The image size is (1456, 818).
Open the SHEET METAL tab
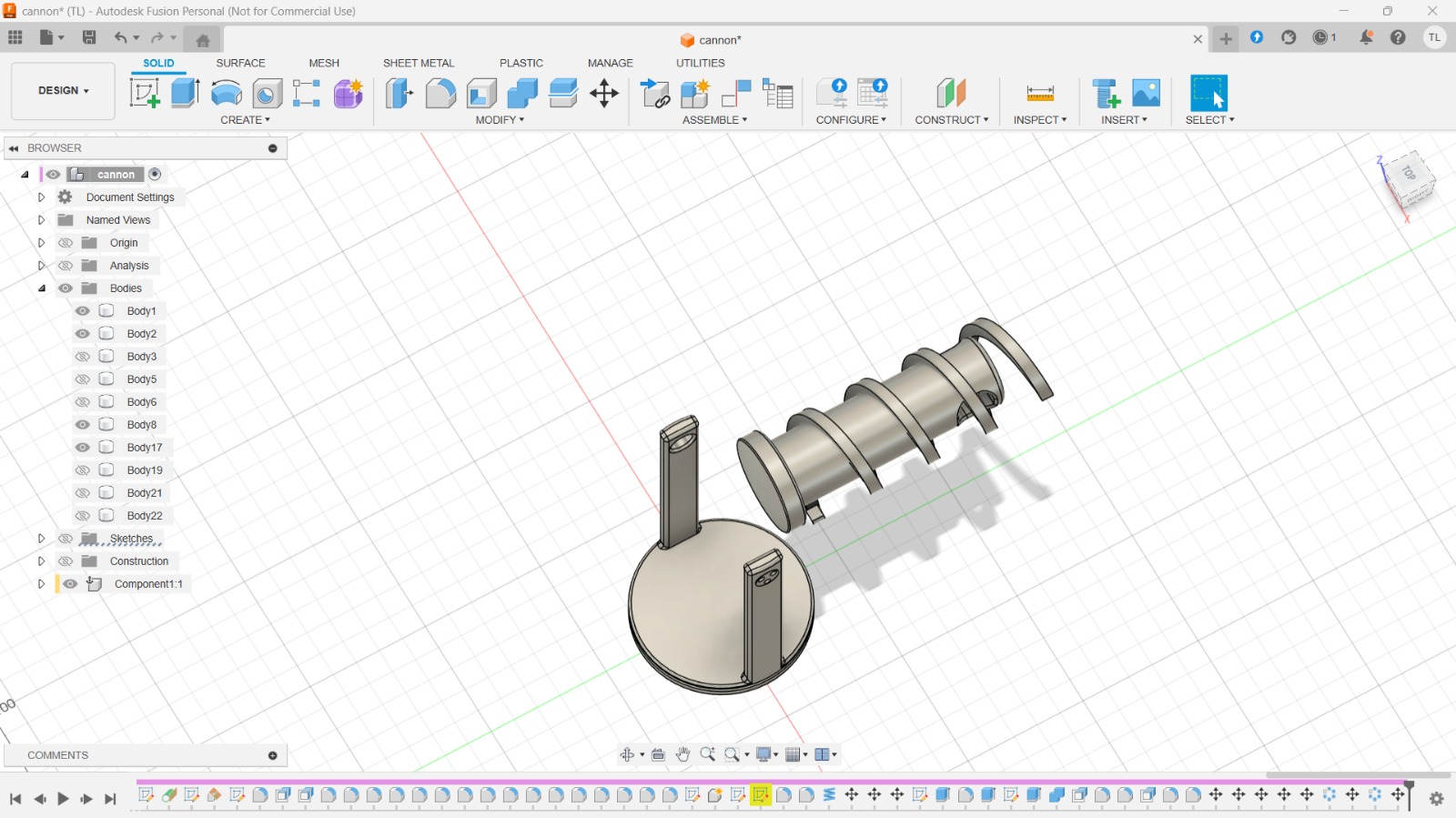[x=418, y=63]
